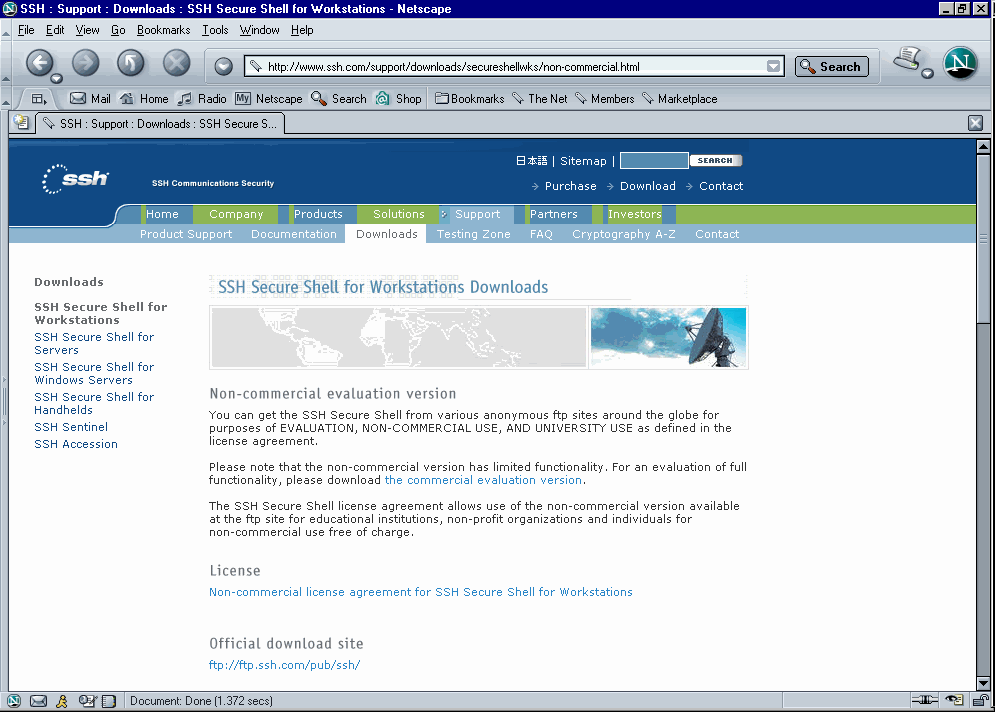Toggle the online/offline connection indicator
Viewport: 995px width, 712px height.
926,701
